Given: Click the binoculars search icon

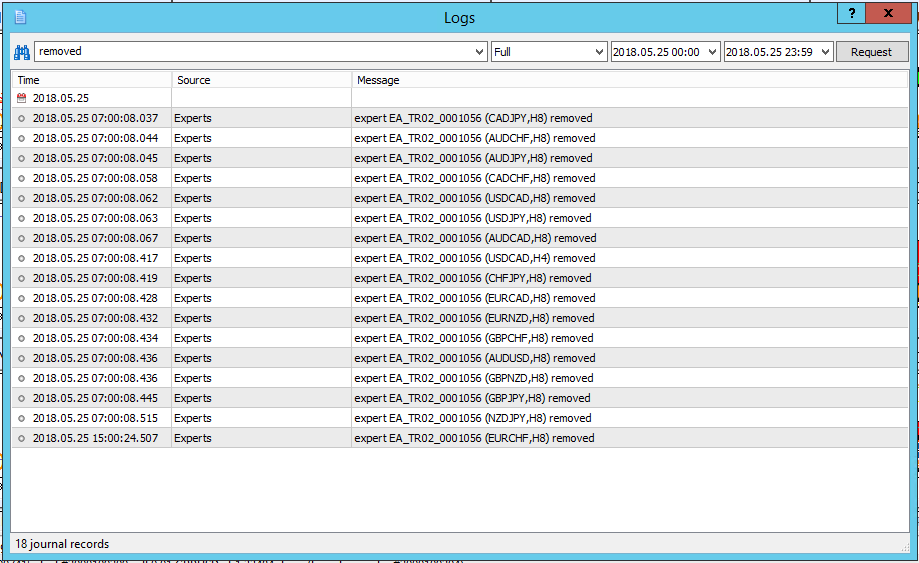Looking at the screenshot, I should pyautogui.click(x=22, y=52).
